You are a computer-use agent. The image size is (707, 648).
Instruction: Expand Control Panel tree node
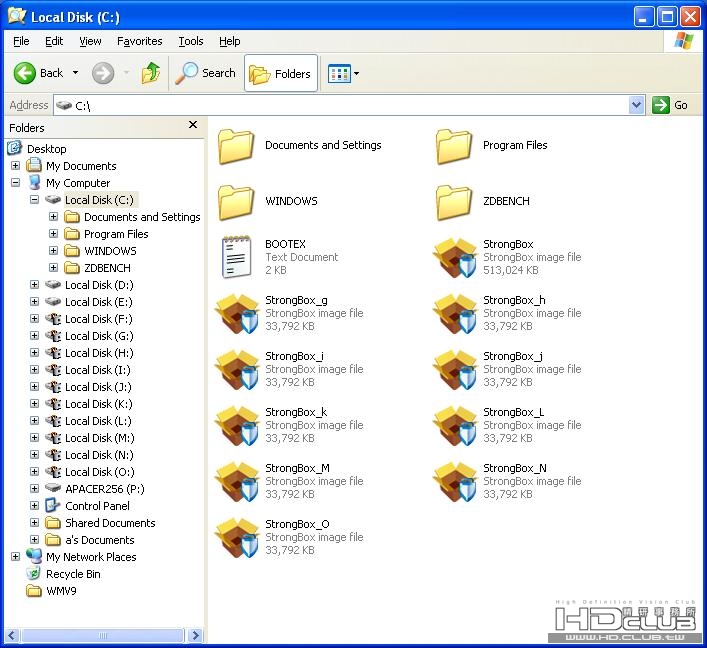[35, 506]
